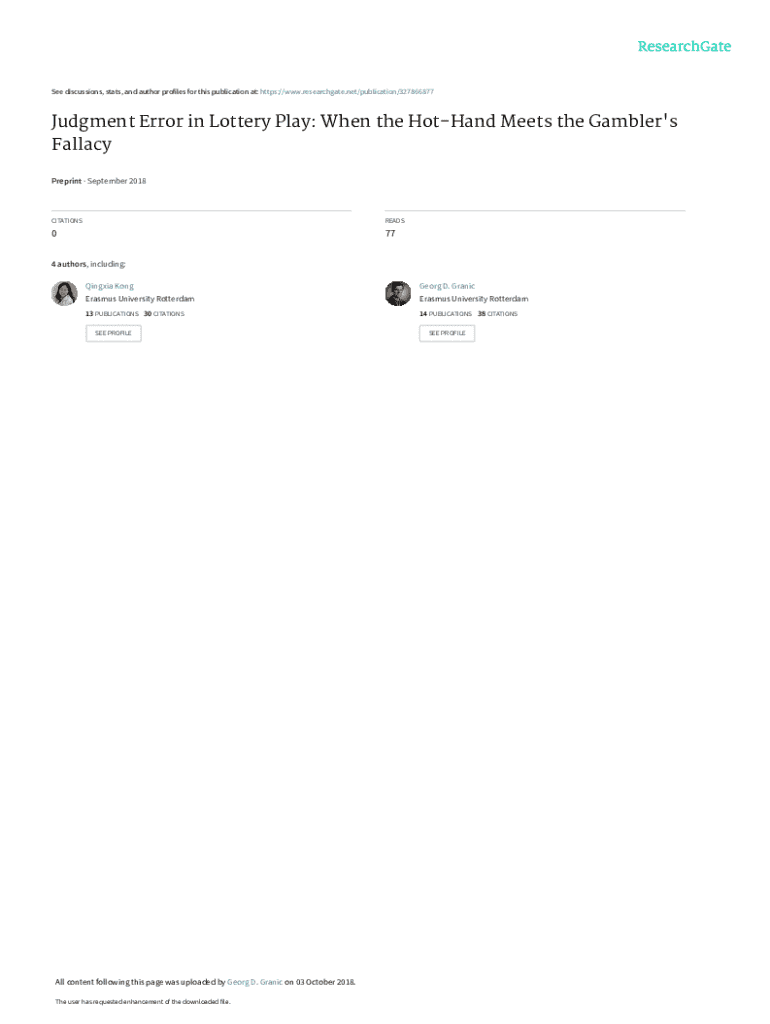Open the researchgate.net publication URL link
The image size is (770, 1024).
click(346, 91)
